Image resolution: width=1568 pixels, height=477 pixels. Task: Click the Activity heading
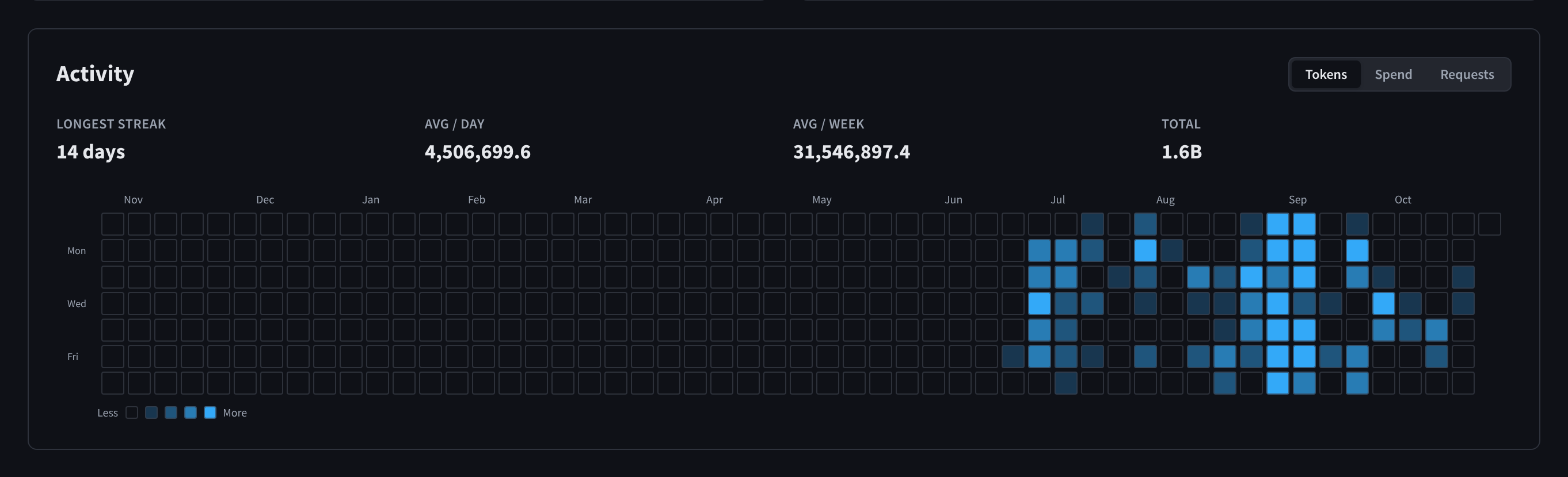[x=95, y=74]
